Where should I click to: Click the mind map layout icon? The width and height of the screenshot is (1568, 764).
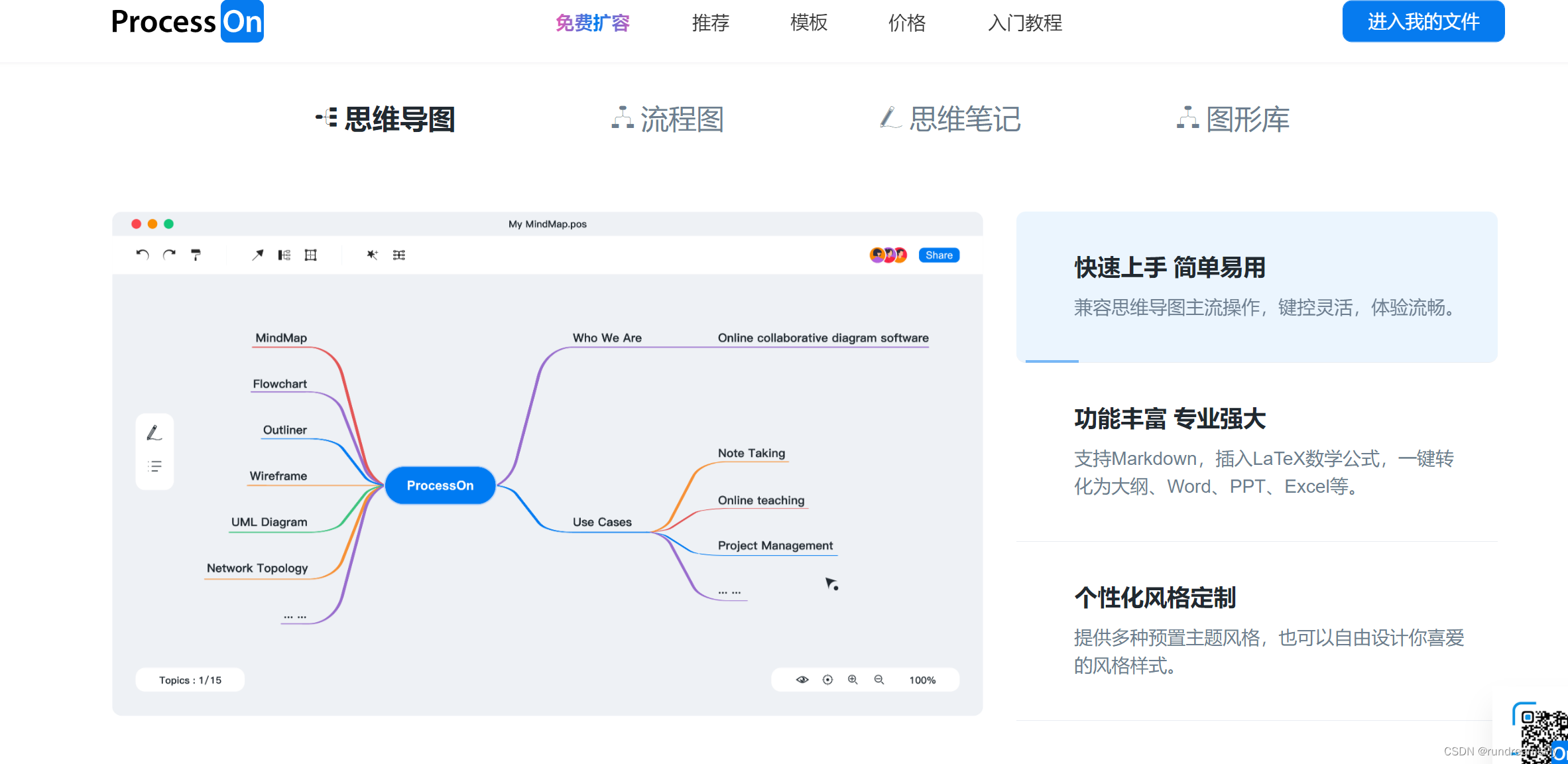[398, 255]
